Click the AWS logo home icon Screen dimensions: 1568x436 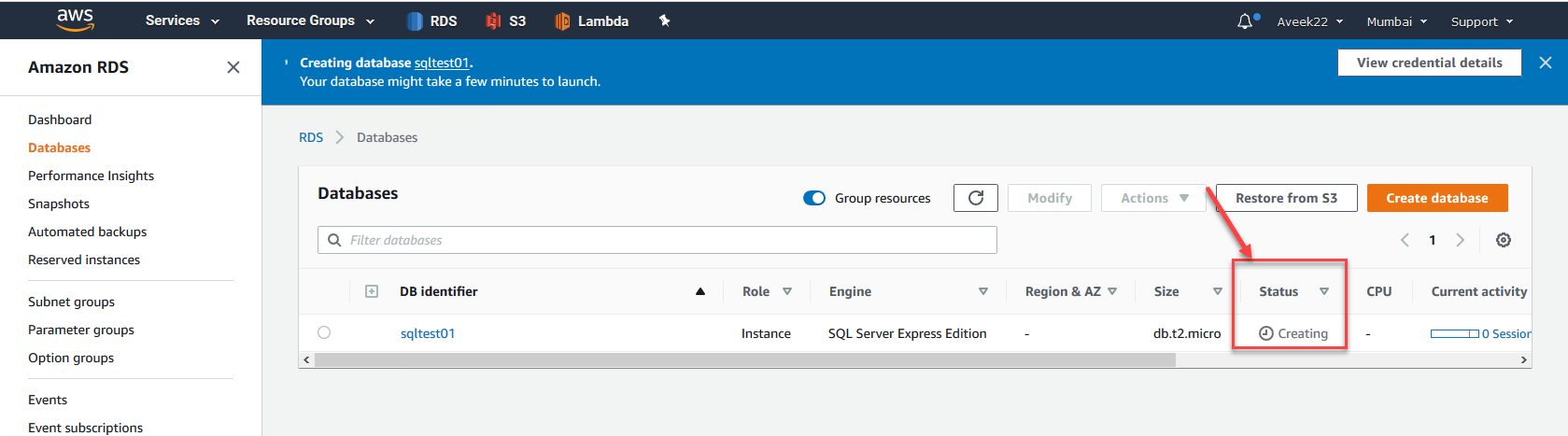tap(75, 20)
